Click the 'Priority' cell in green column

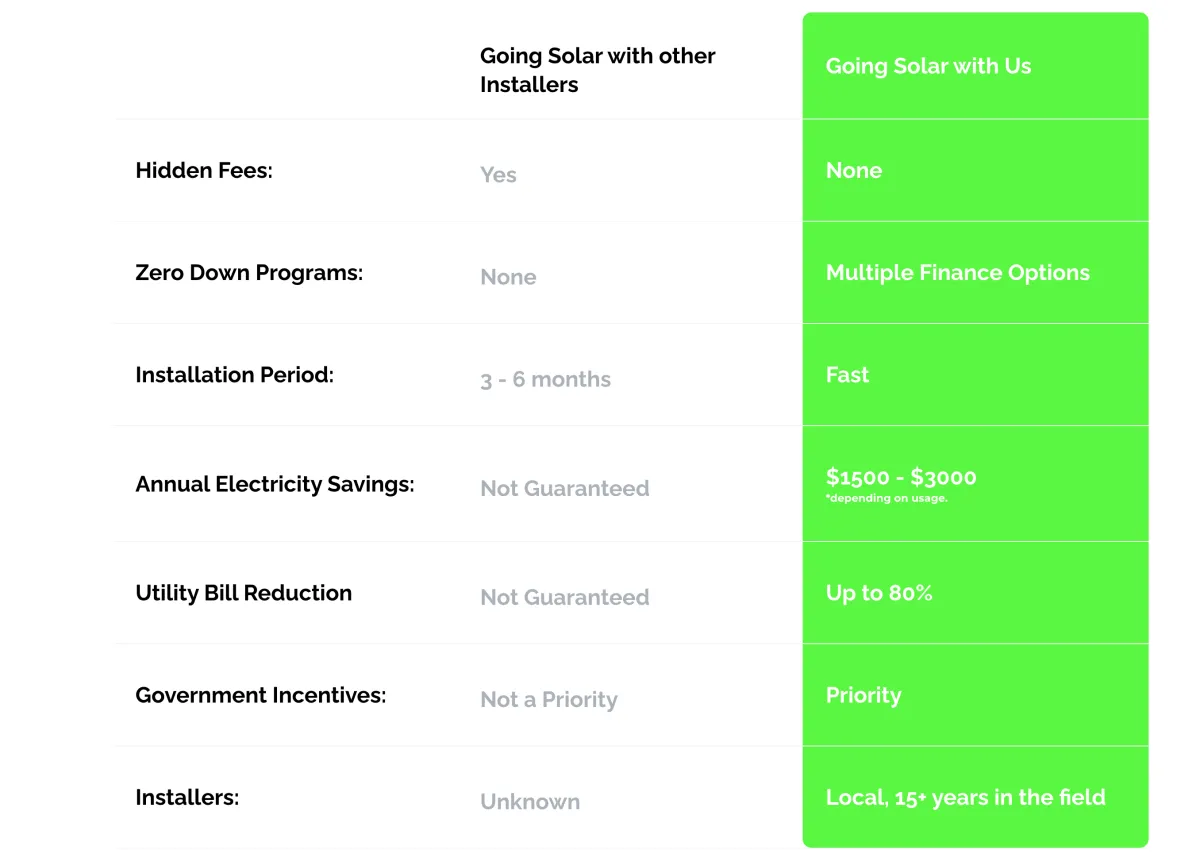863,695
